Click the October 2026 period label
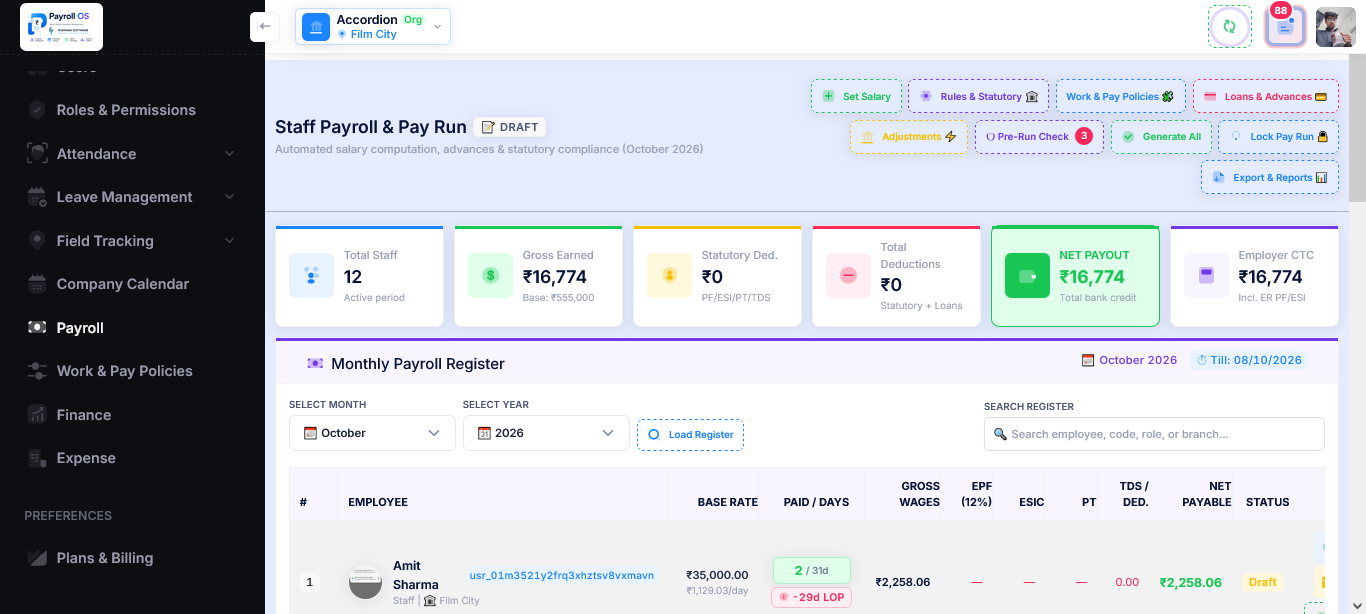 pos(1129,360)
